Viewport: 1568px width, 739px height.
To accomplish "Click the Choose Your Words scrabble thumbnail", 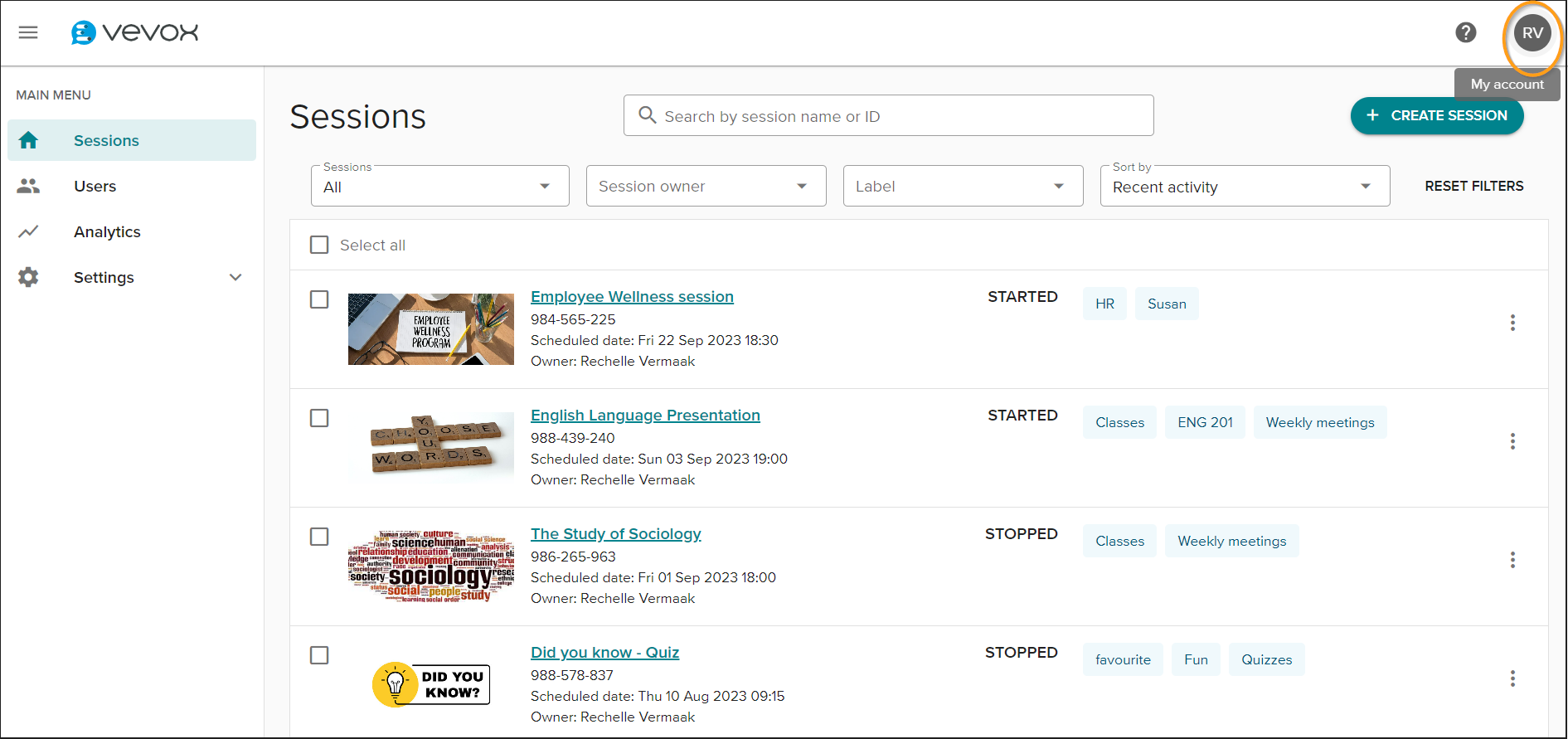I will pyautogui.click(x=431, y=448).
